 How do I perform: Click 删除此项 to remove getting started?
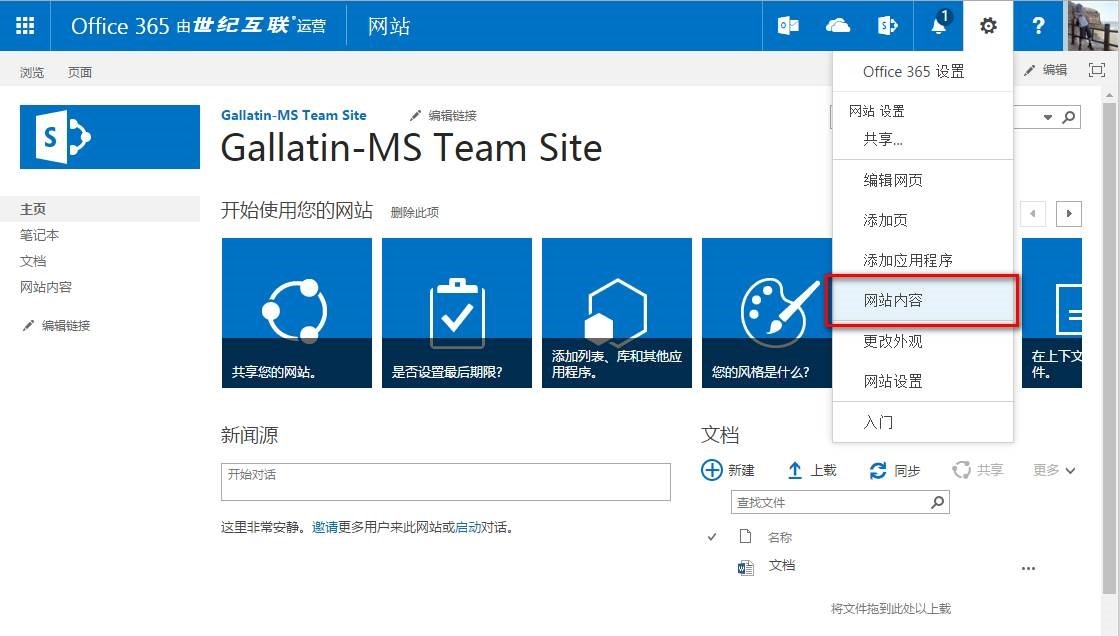click(415, 212)
